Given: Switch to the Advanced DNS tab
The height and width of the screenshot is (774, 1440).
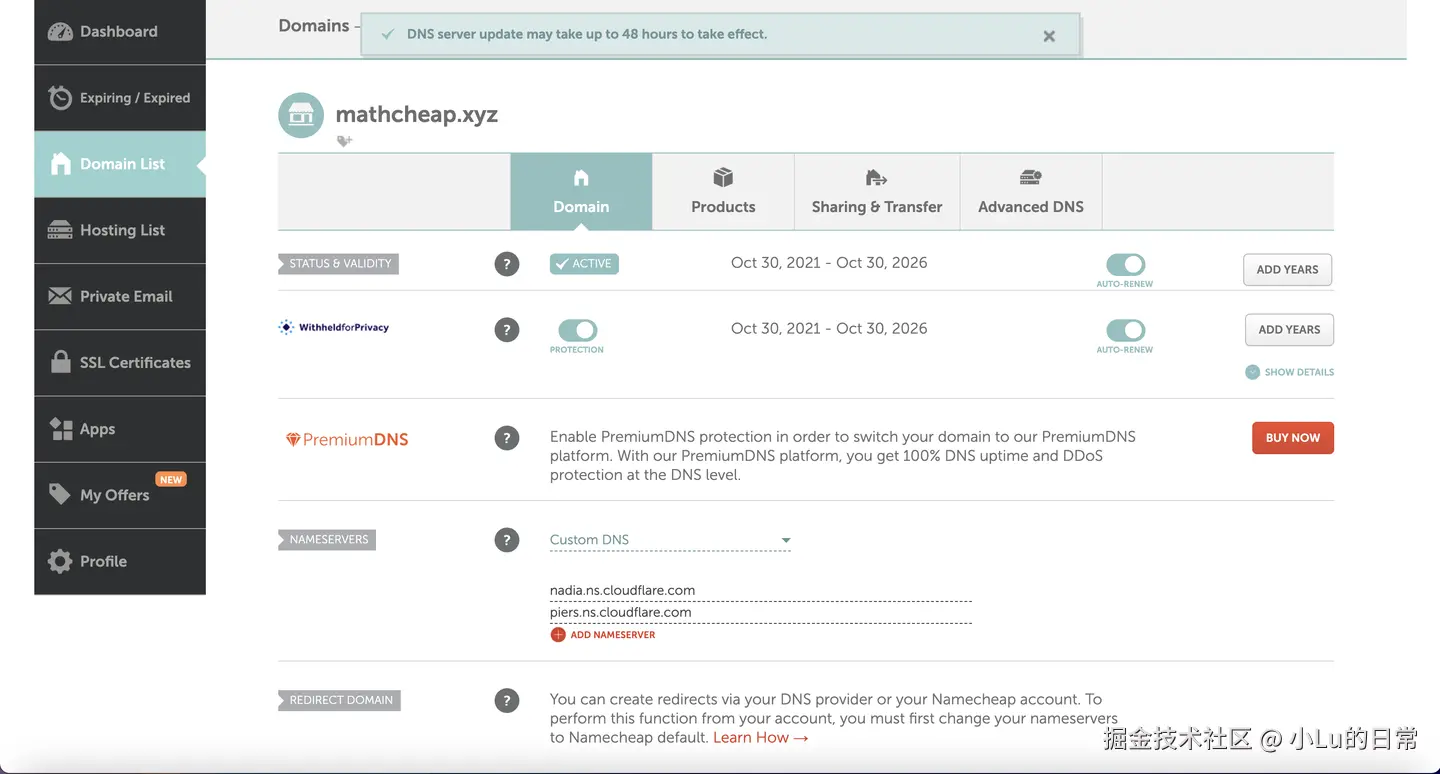Looking at the screenshot, I should pyautogui.click(x=1031, y=192).
